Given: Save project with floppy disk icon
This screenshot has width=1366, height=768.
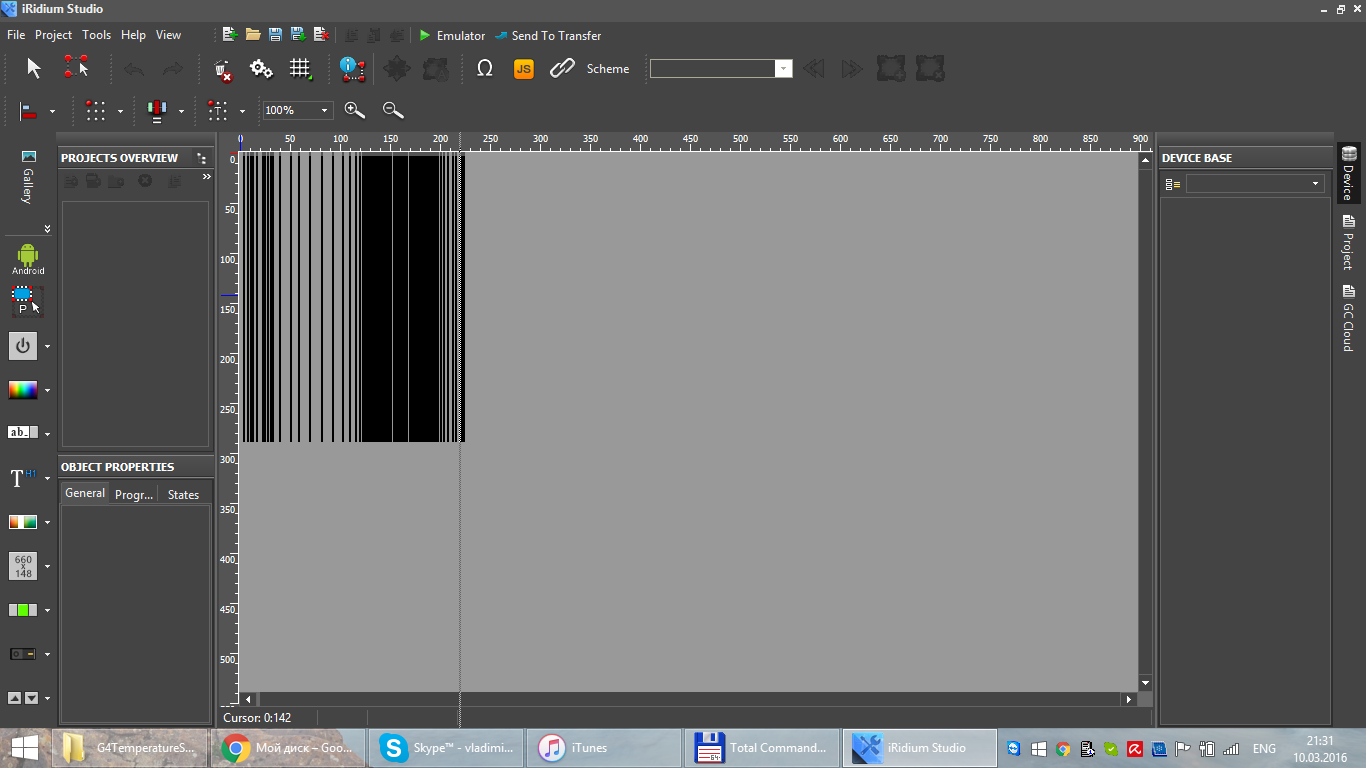Looking at the screenshot, I should pos(276,35).
